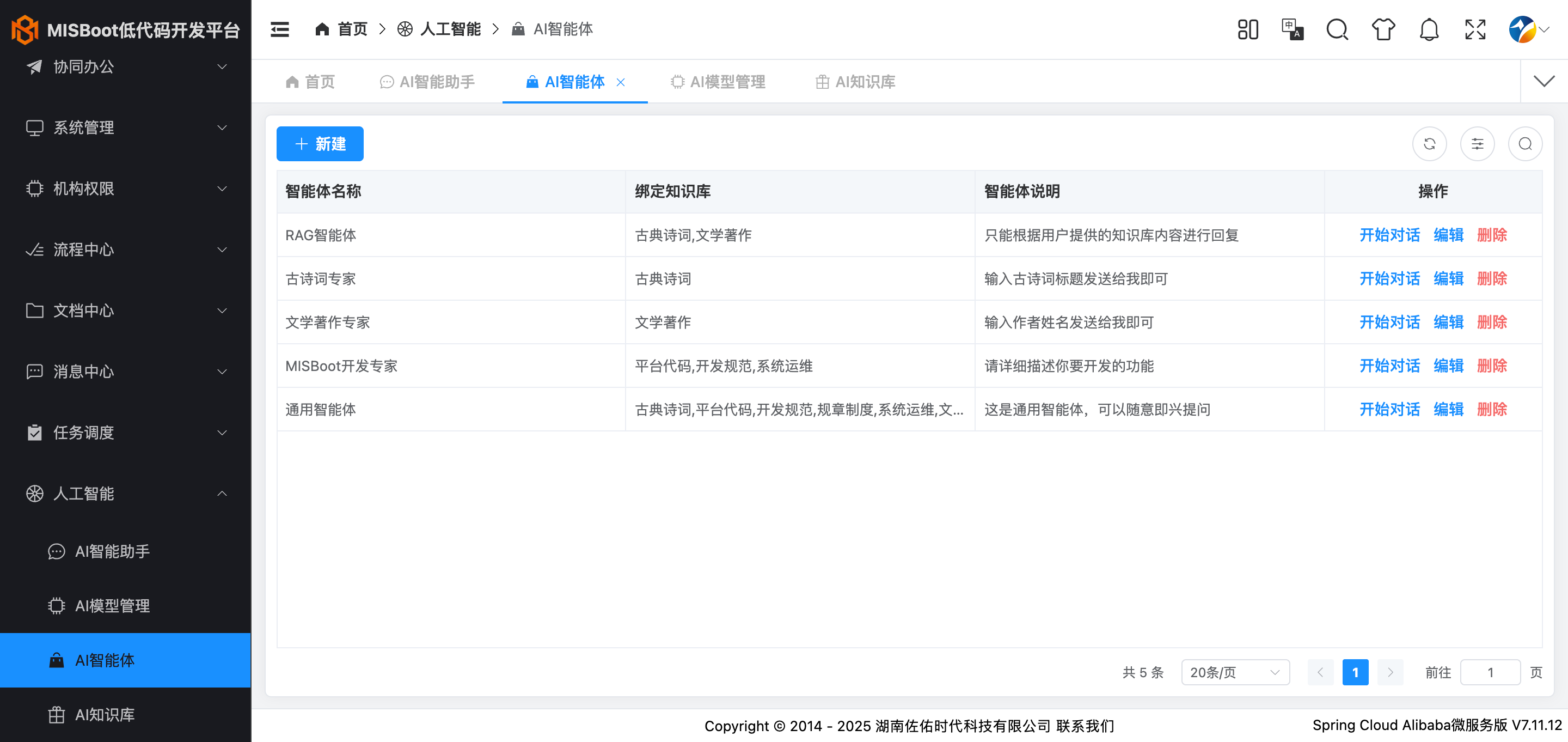
Task: Open global search magnifier in header
Action: tap(1337, 29)
